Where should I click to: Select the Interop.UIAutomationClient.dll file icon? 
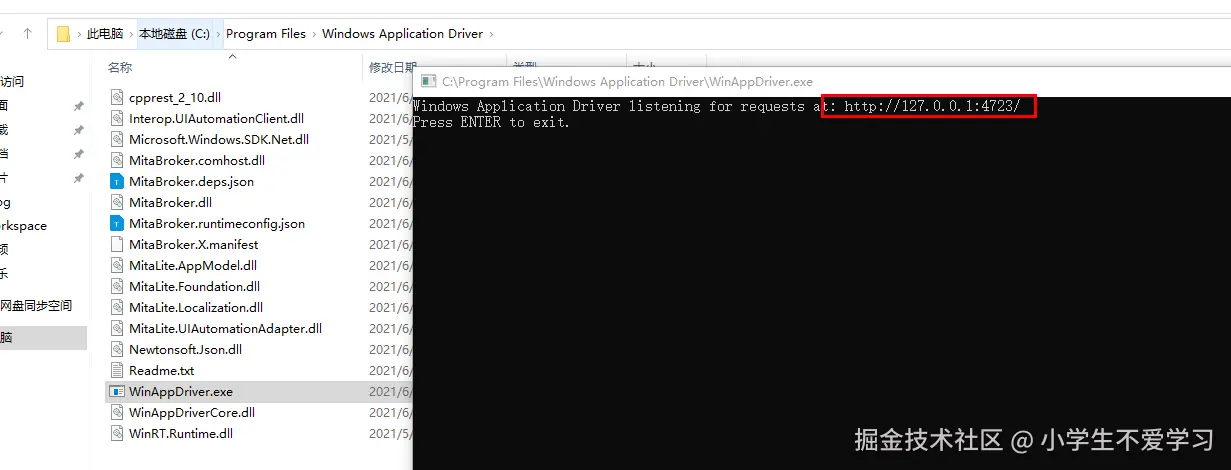point(117,118)
